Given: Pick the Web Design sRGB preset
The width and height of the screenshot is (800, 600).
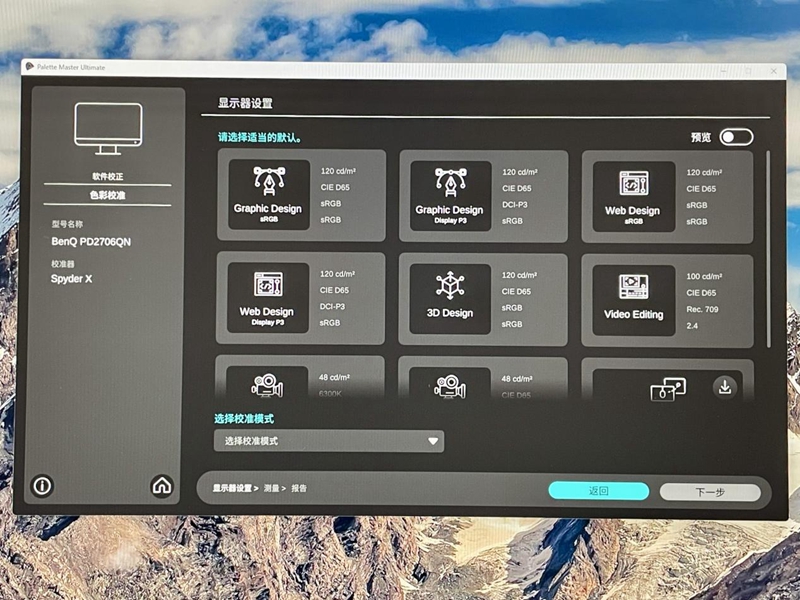Looking at the screenshot, I should (x=632, y=195).
